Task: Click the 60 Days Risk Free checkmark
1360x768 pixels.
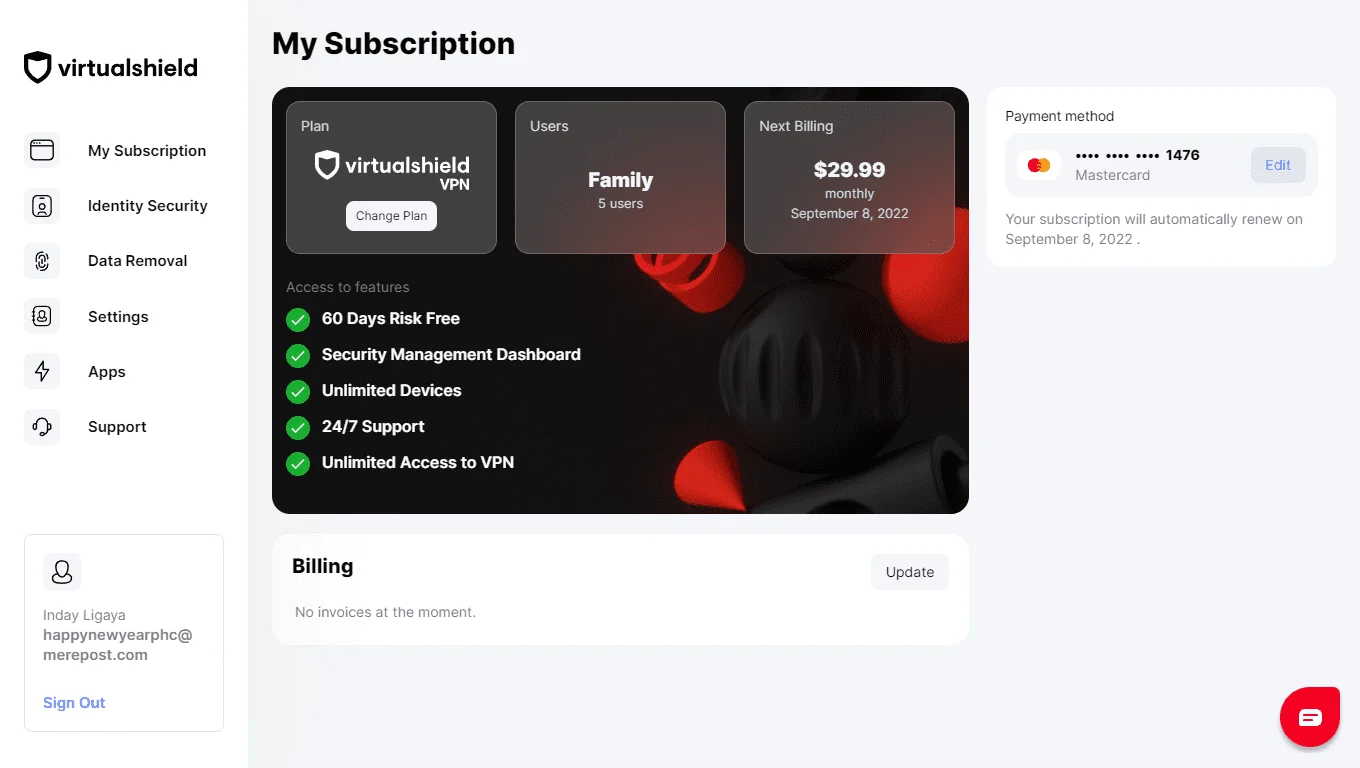Action: (x=298, y=319)
